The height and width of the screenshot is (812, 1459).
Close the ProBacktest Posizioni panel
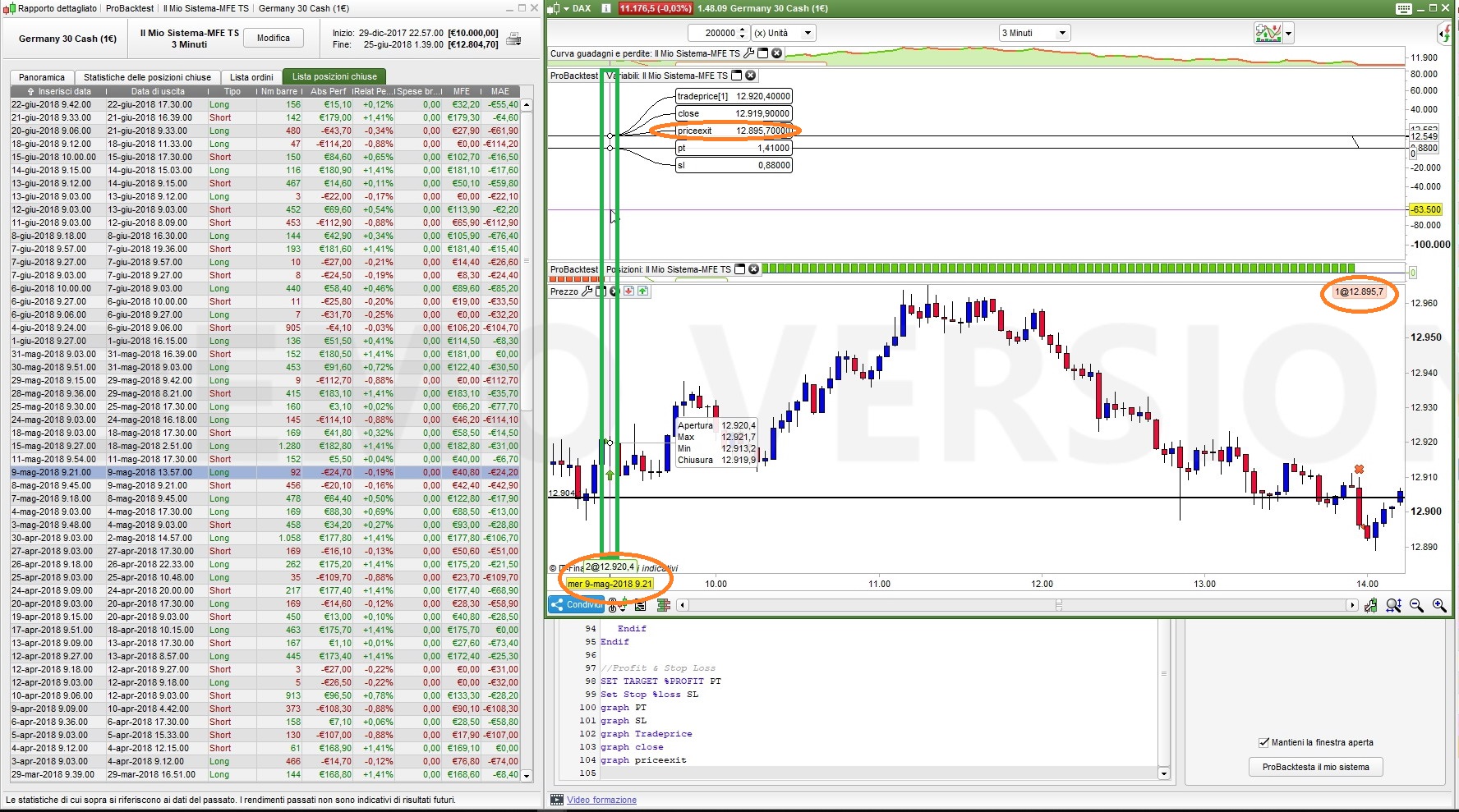click(x=753, y=269)
